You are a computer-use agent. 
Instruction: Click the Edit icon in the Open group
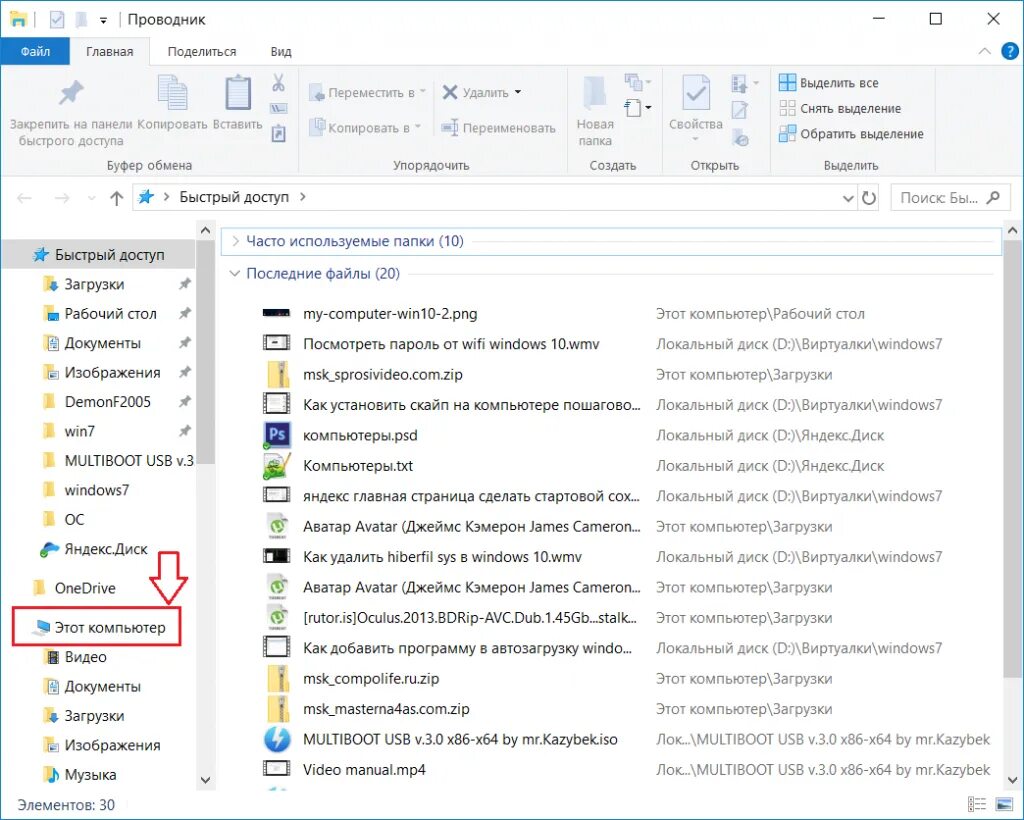pyautogui.click(x=739, y=110)
